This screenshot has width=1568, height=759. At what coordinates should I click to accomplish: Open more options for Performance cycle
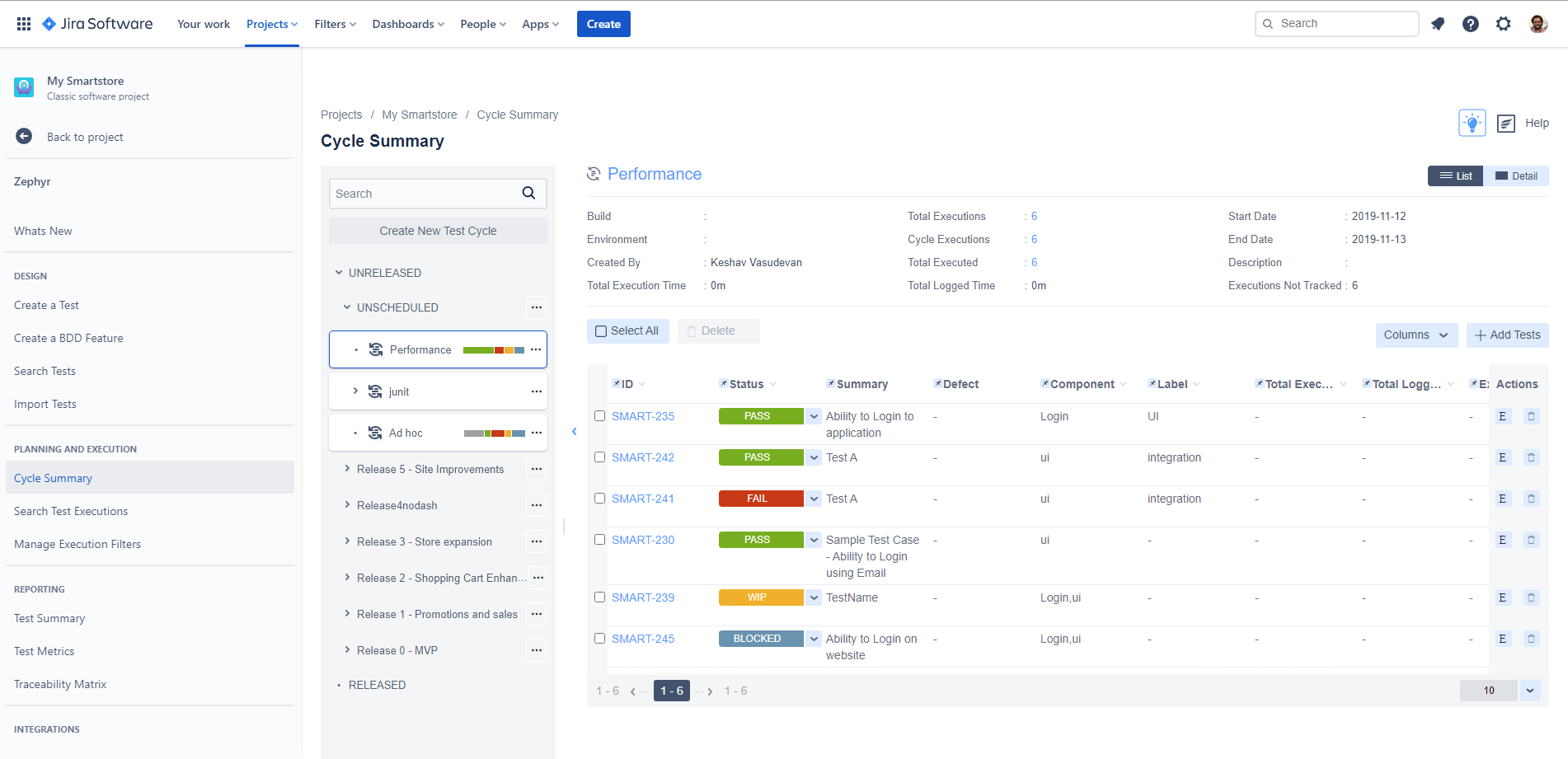536,349
